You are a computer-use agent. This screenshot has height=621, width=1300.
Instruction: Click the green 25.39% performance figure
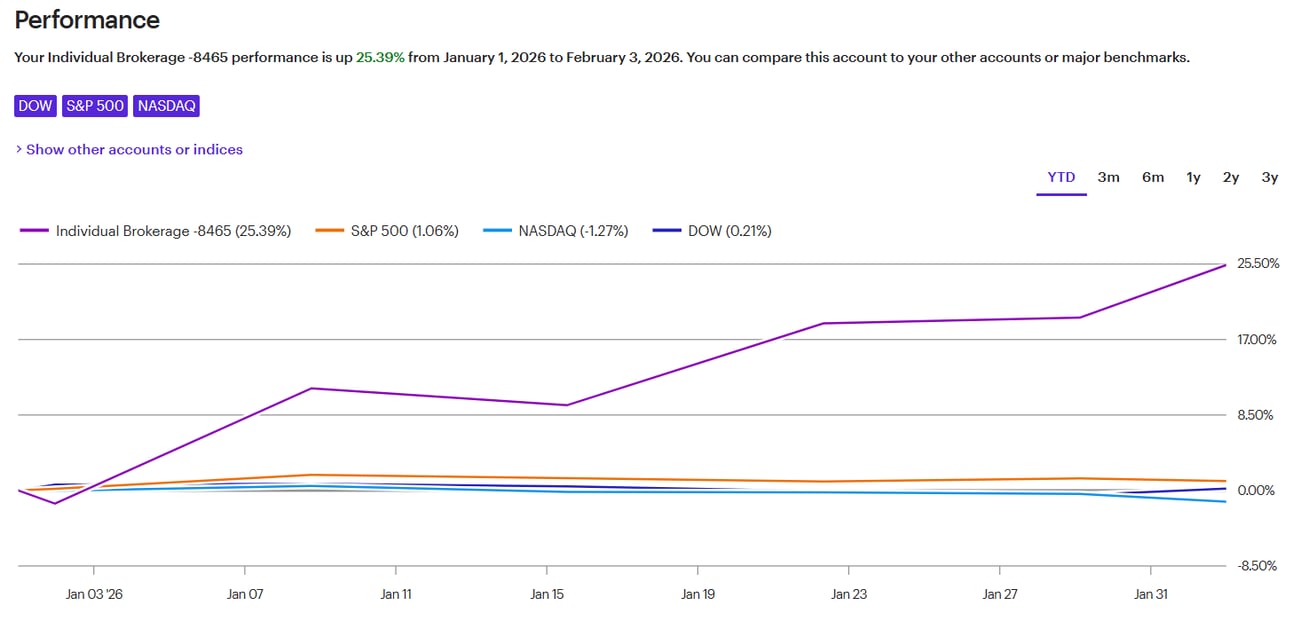[x=380, y=58]
